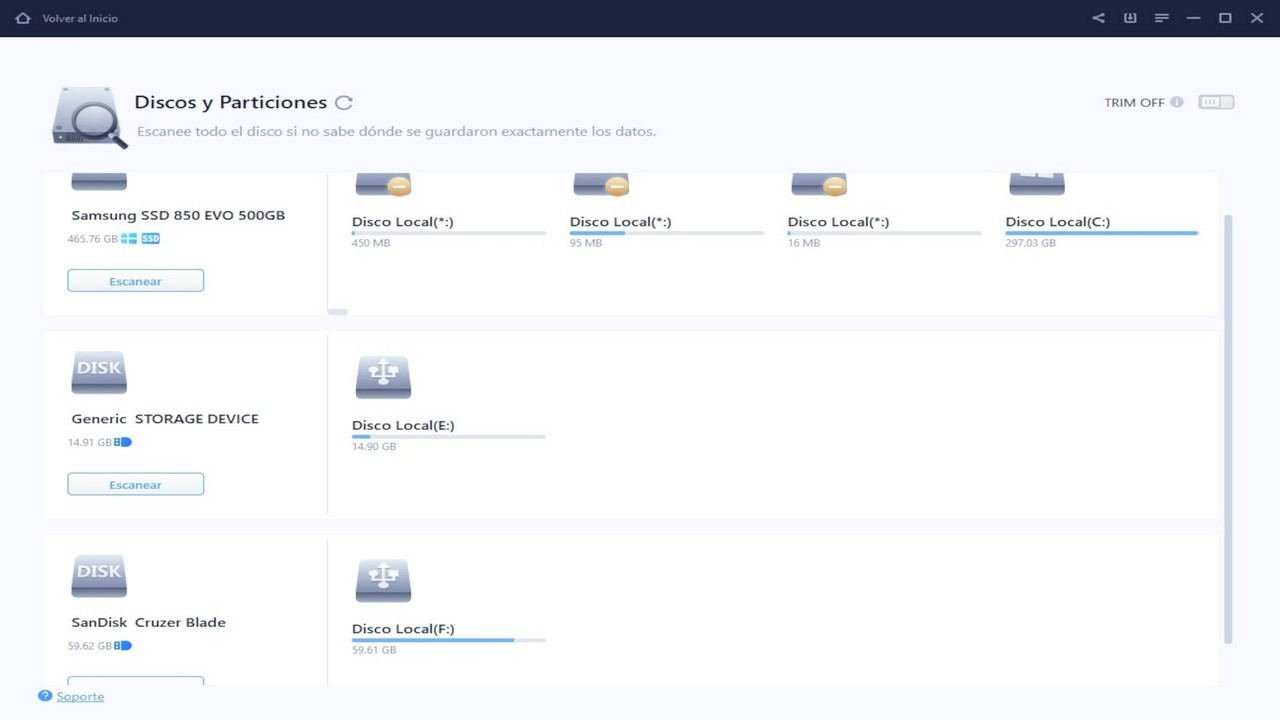Click the SSD badge next to 465.76 GB
1280x720 pixels.
(150, 239)
